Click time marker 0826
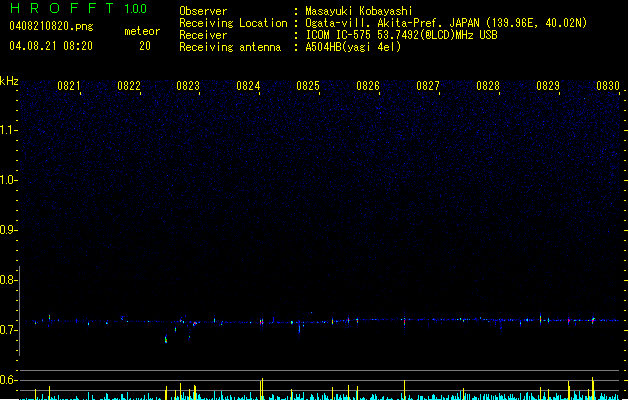Image resolution: width=629 pixels, height=400 pixels. point(368,86)
